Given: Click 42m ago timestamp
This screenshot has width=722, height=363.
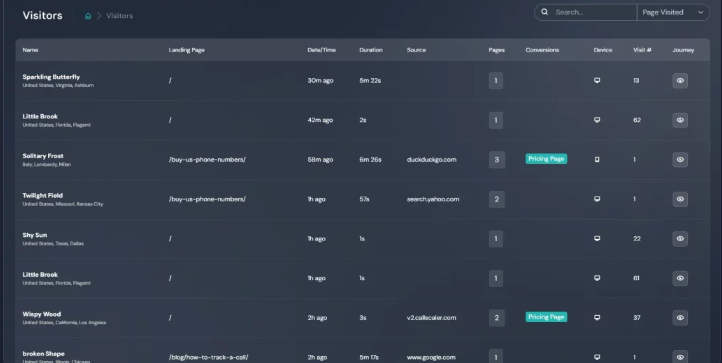Looking at the screenshot, I should (320, 120).
